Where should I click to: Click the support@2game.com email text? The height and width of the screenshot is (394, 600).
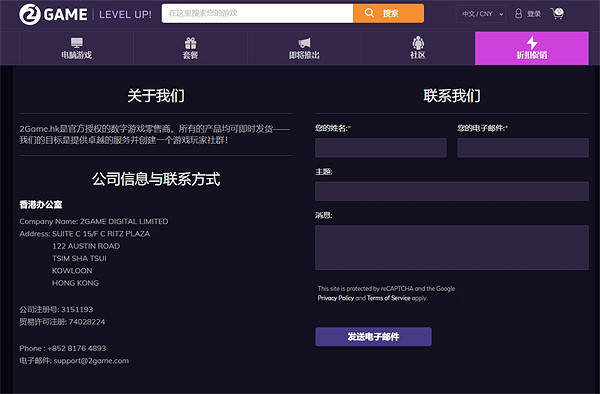coord(91,361)
